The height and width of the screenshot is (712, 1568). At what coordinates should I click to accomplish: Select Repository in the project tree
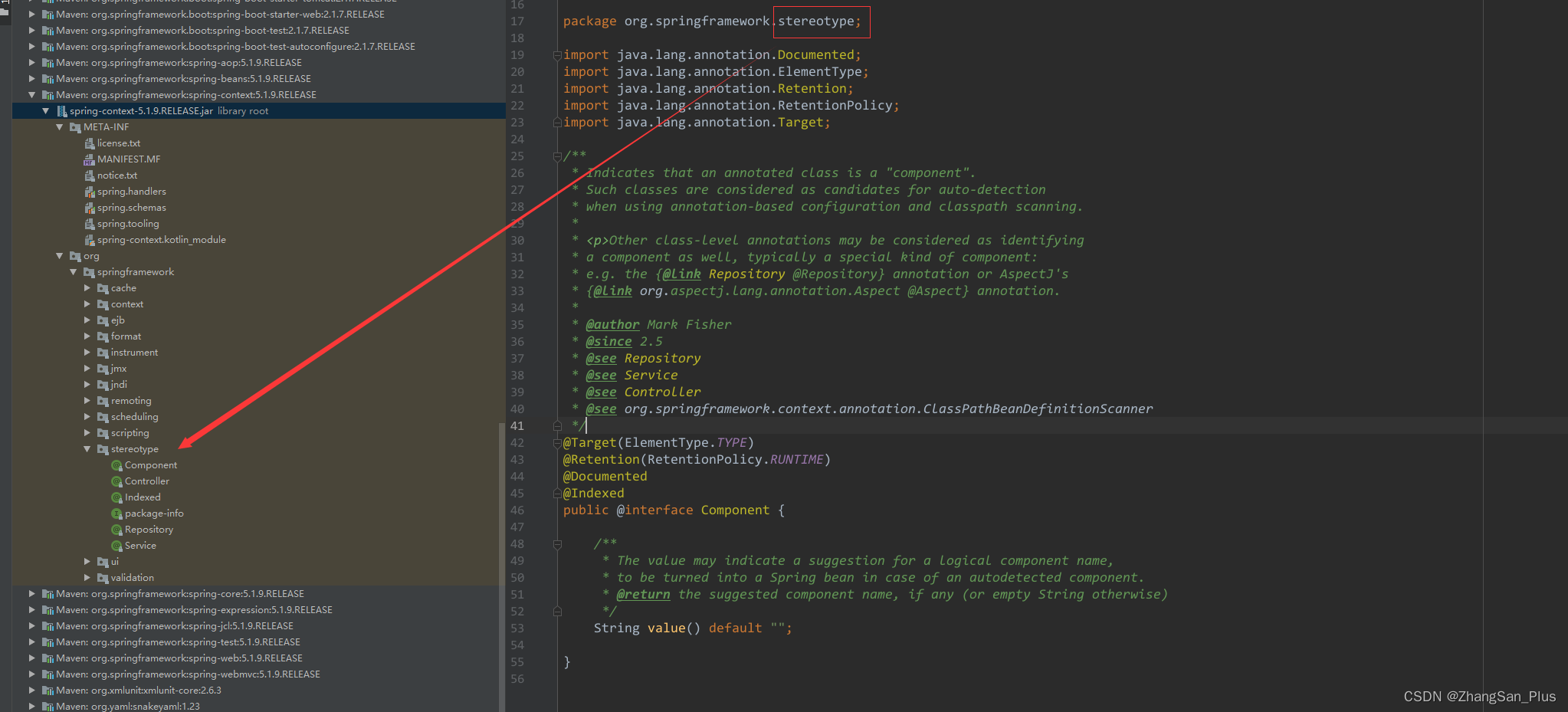[149, 530]
